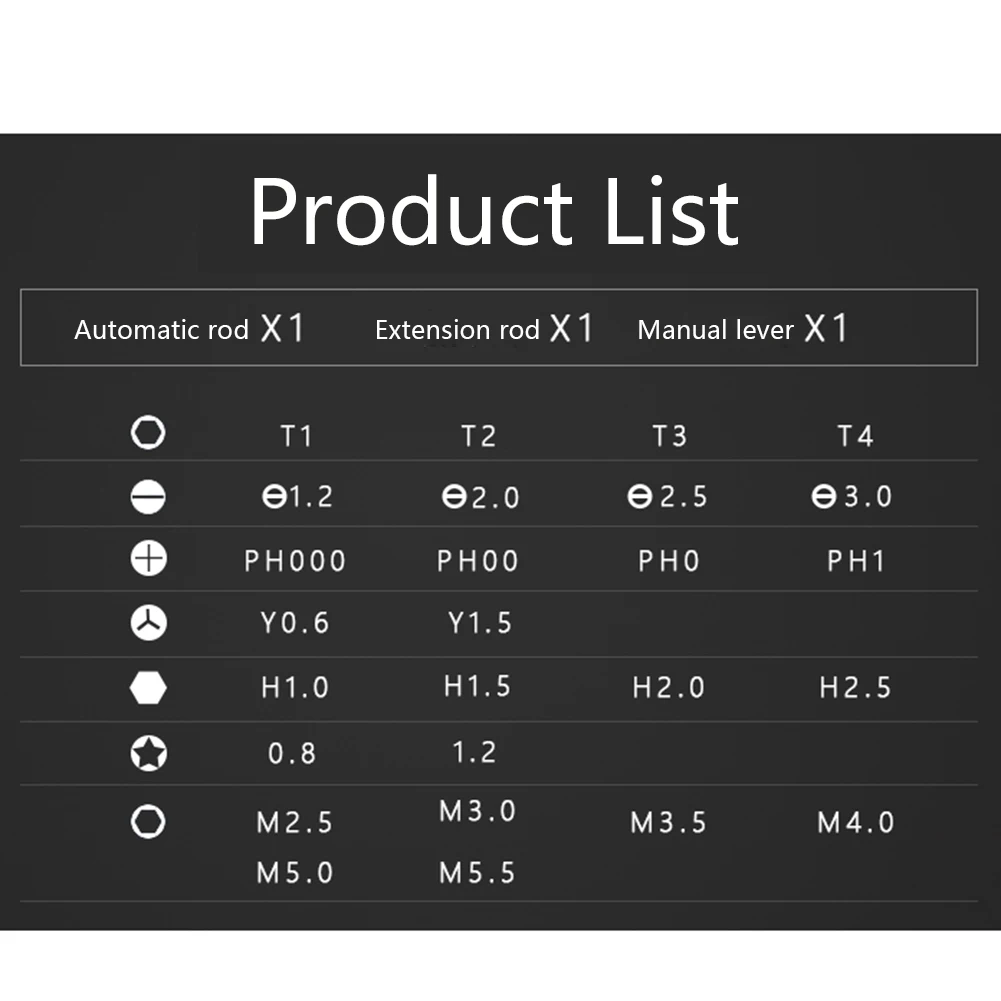This screenshot has height=1001, width=1001.
Task: Click the PH000 bit label
Action: [295, 561]
